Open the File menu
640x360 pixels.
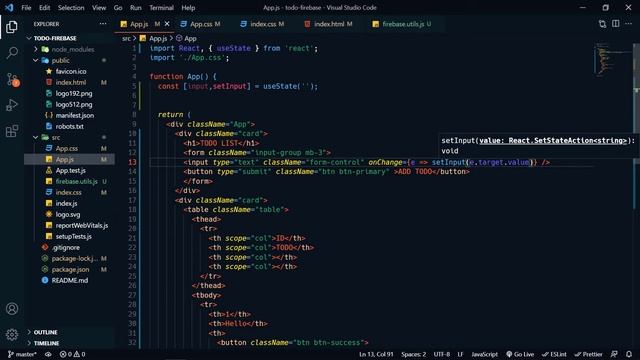pyautogui.click(x=26, y=7)
